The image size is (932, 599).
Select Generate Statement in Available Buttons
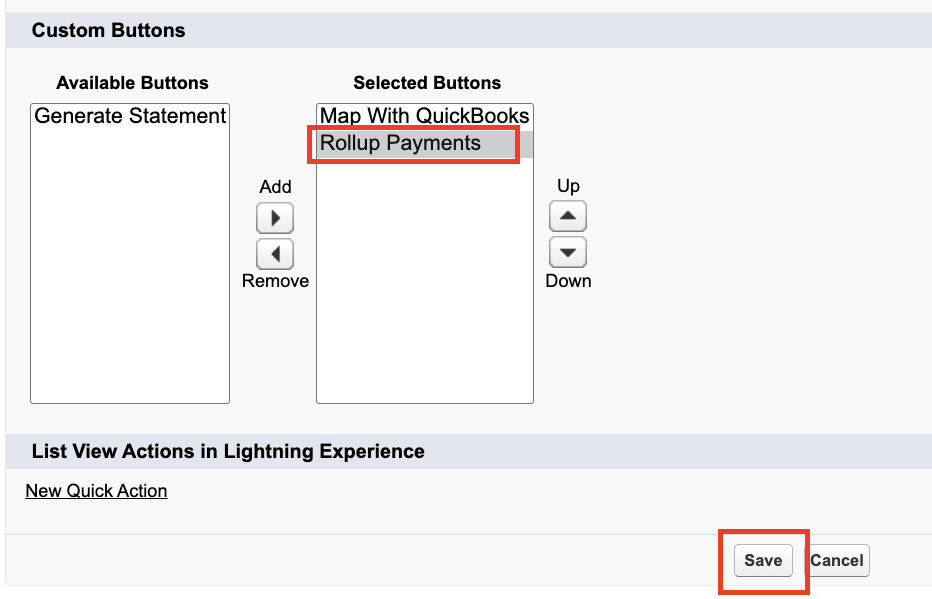point(130,116)
